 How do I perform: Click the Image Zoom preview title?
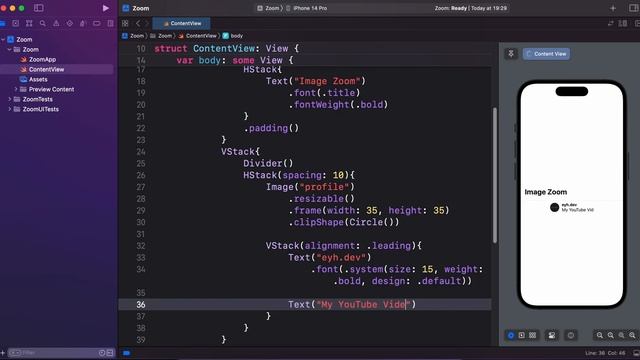point(546,192)
